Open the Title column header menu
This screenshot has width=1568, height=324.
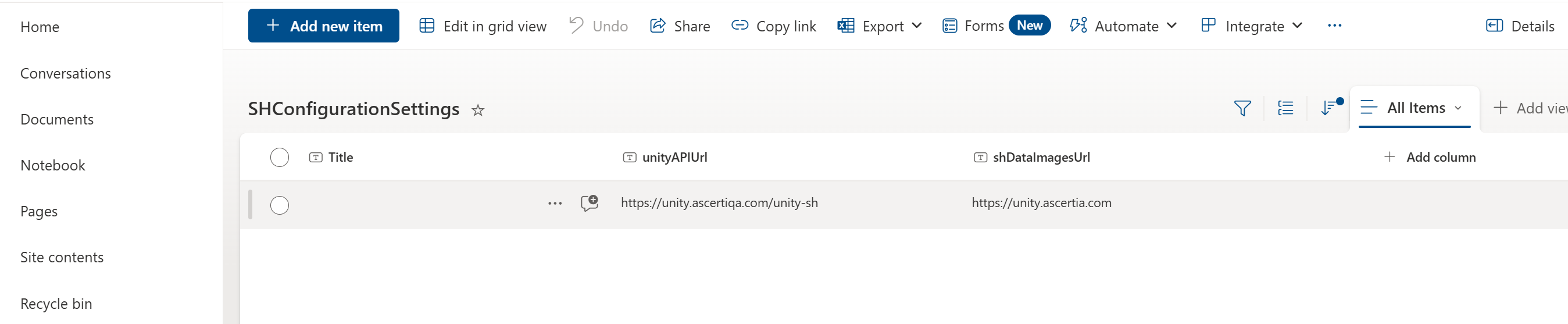[331, 157]
